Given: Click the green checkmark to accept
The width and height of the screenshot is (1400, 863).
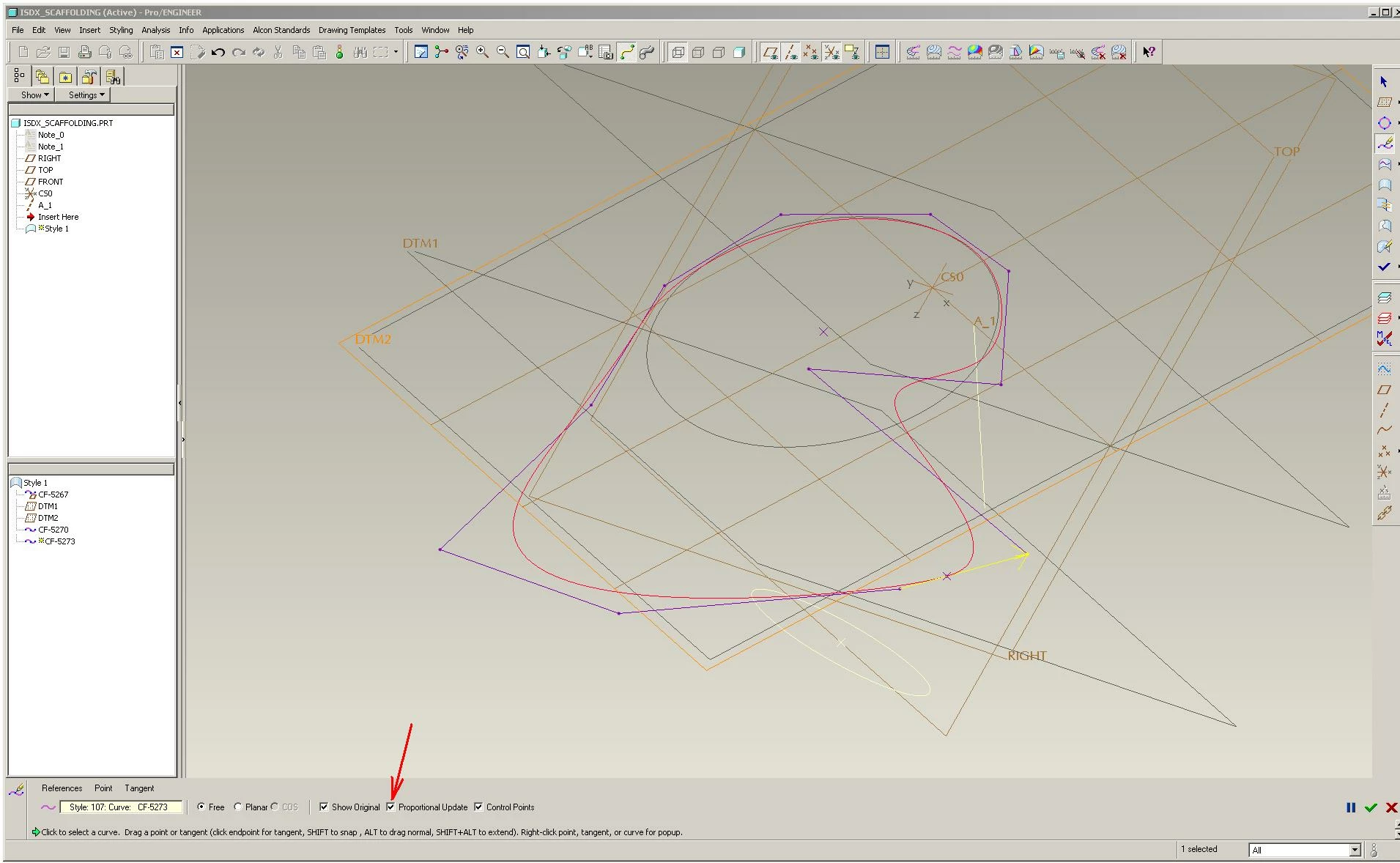Looking at the screenshot, I should point(1371,807).
